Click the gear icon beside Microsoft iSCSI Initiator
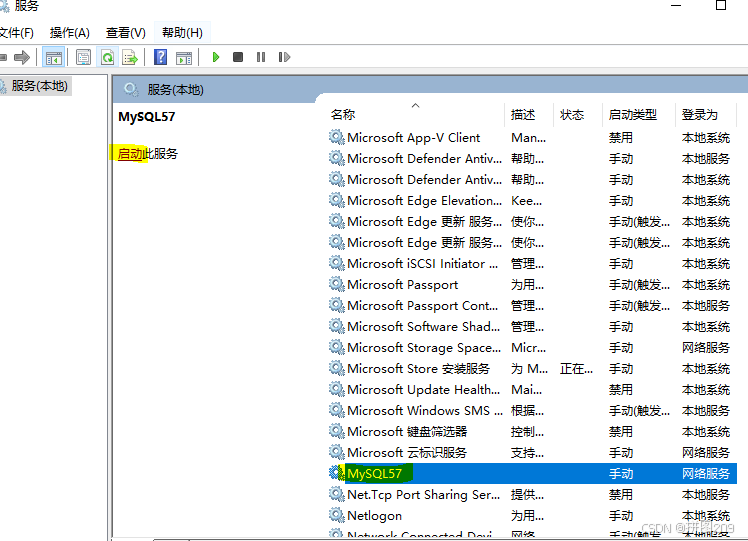The height and width of the screenshot is (541, 748). pyautogui.click(x=337, y=263)
